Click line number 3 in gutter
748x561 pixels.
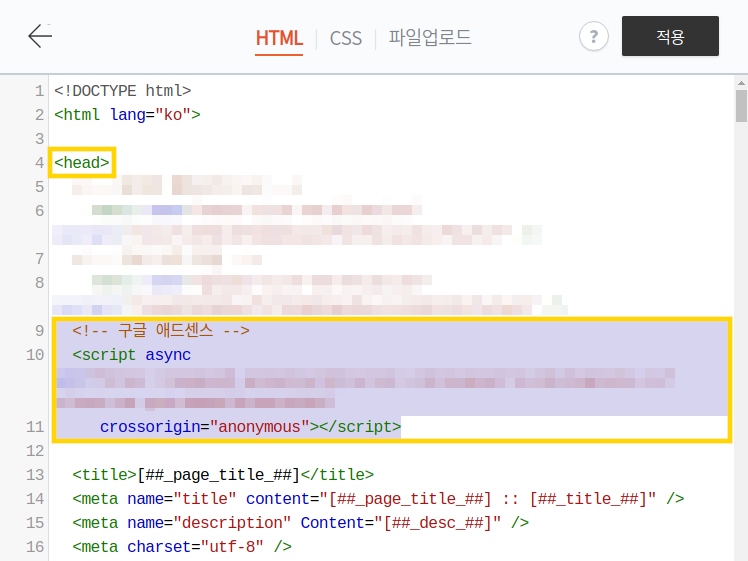tap(40, 139)
